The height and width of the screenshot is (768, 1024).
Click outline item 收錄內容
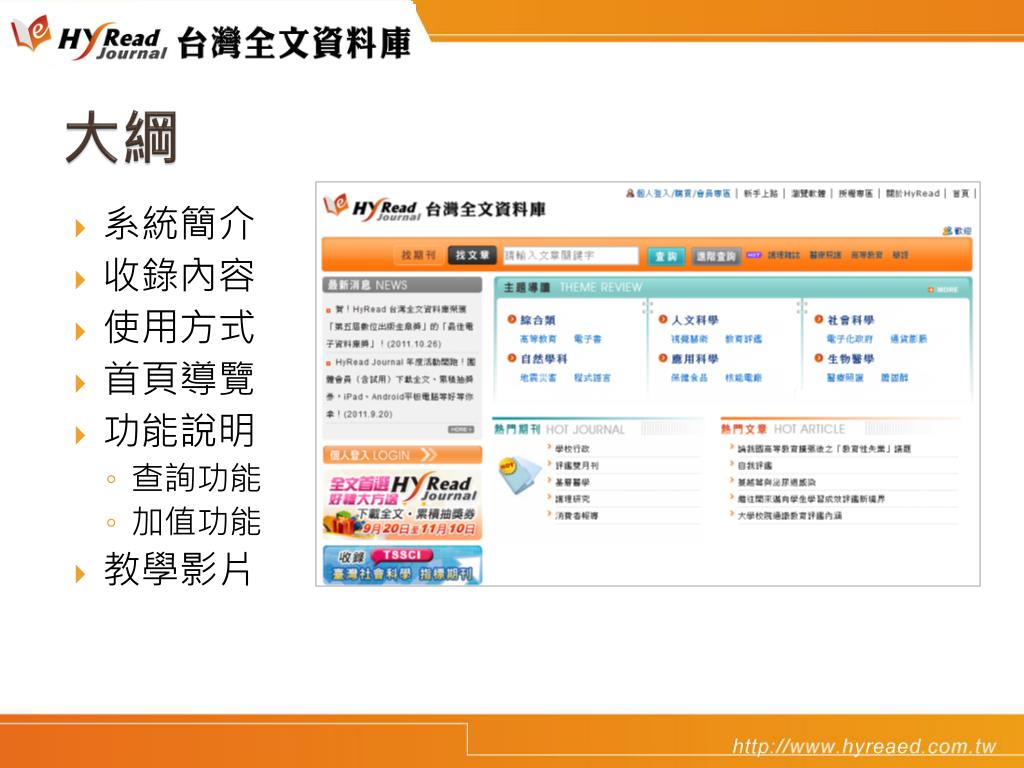(179, 275)
